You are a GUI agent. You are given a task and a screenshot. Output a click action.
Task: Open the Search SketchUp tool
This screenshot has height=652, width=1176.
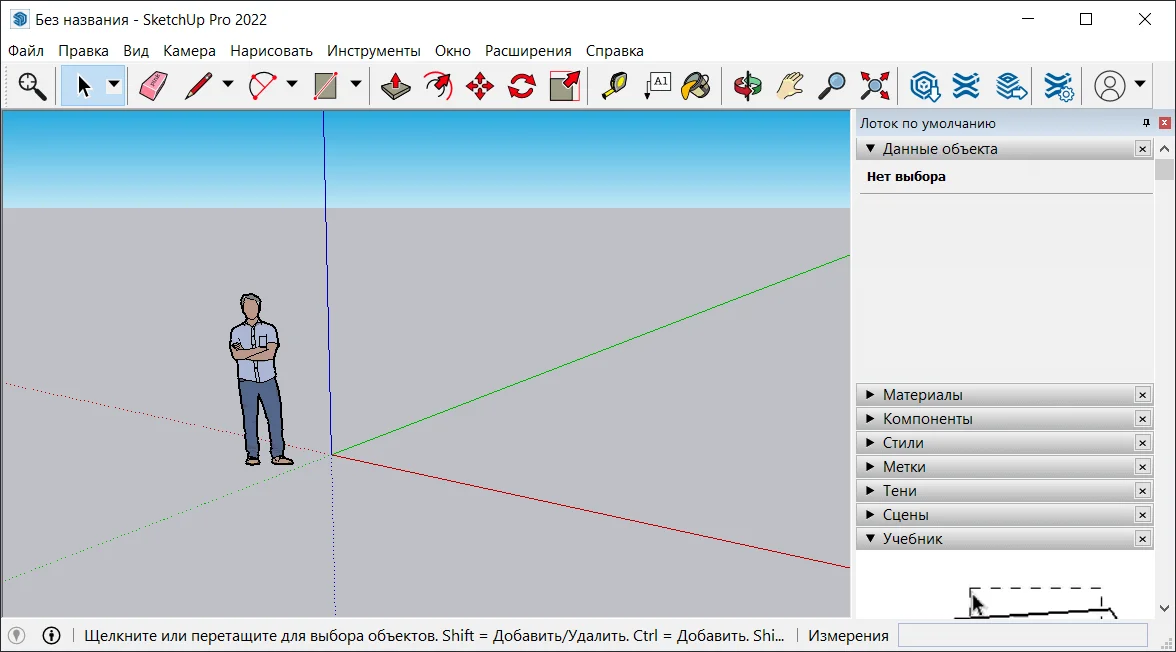(x=32, y=86)
